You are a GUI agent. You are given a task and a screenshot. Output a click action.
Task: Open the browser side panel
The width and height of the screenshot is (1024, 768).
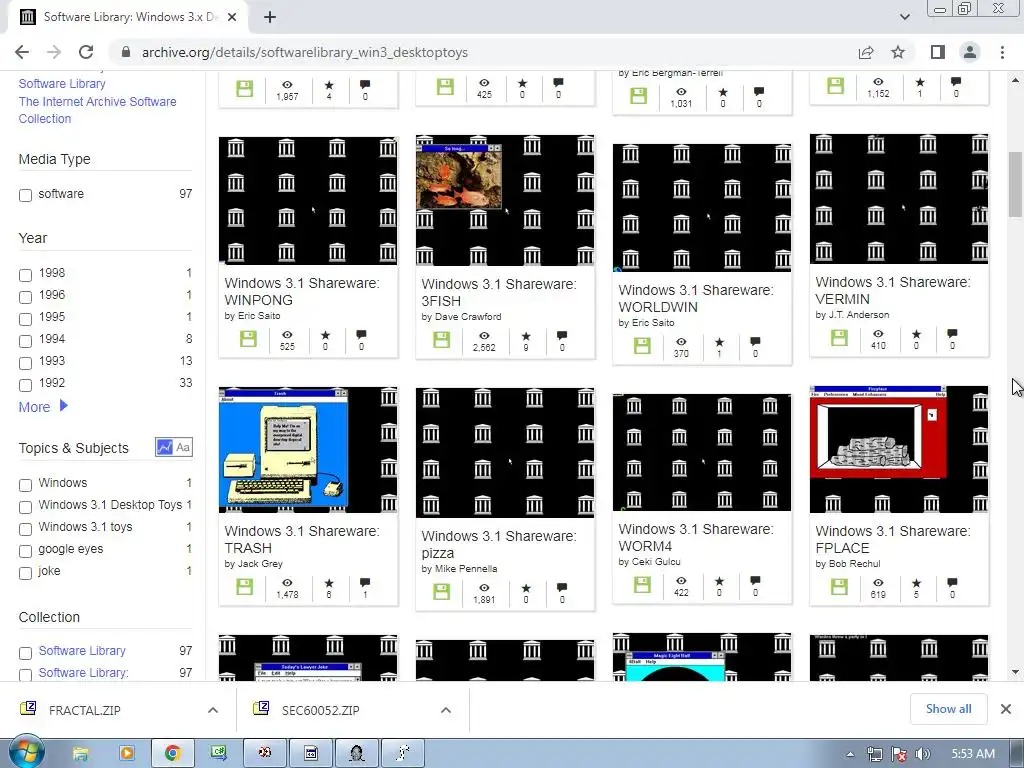[937, 52]
